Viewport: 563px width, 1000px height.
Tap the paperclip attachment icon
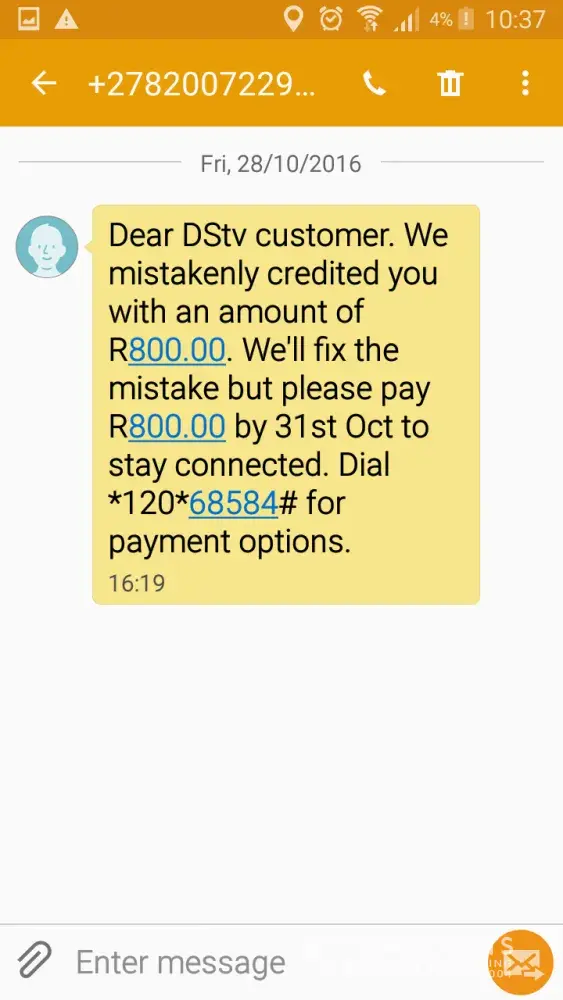click(x=34, y=960)
